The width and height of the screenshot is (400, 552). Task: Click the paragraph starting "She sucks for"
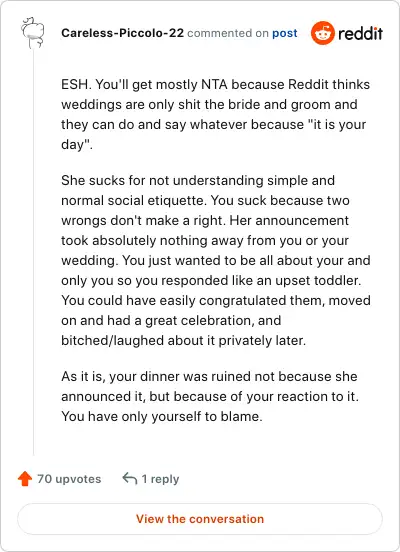coord(216,260)
